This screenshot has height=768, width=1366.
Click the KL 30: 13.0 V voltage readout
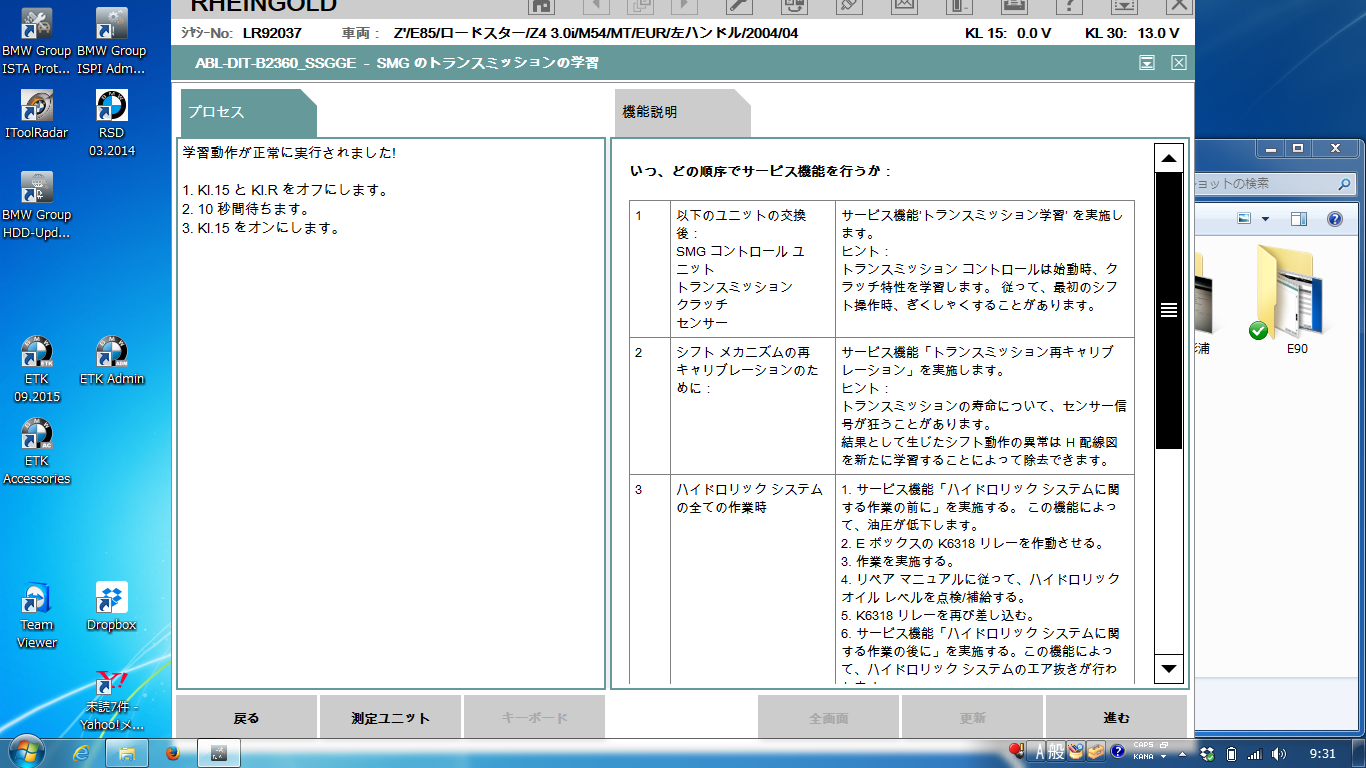(1132, 33)
